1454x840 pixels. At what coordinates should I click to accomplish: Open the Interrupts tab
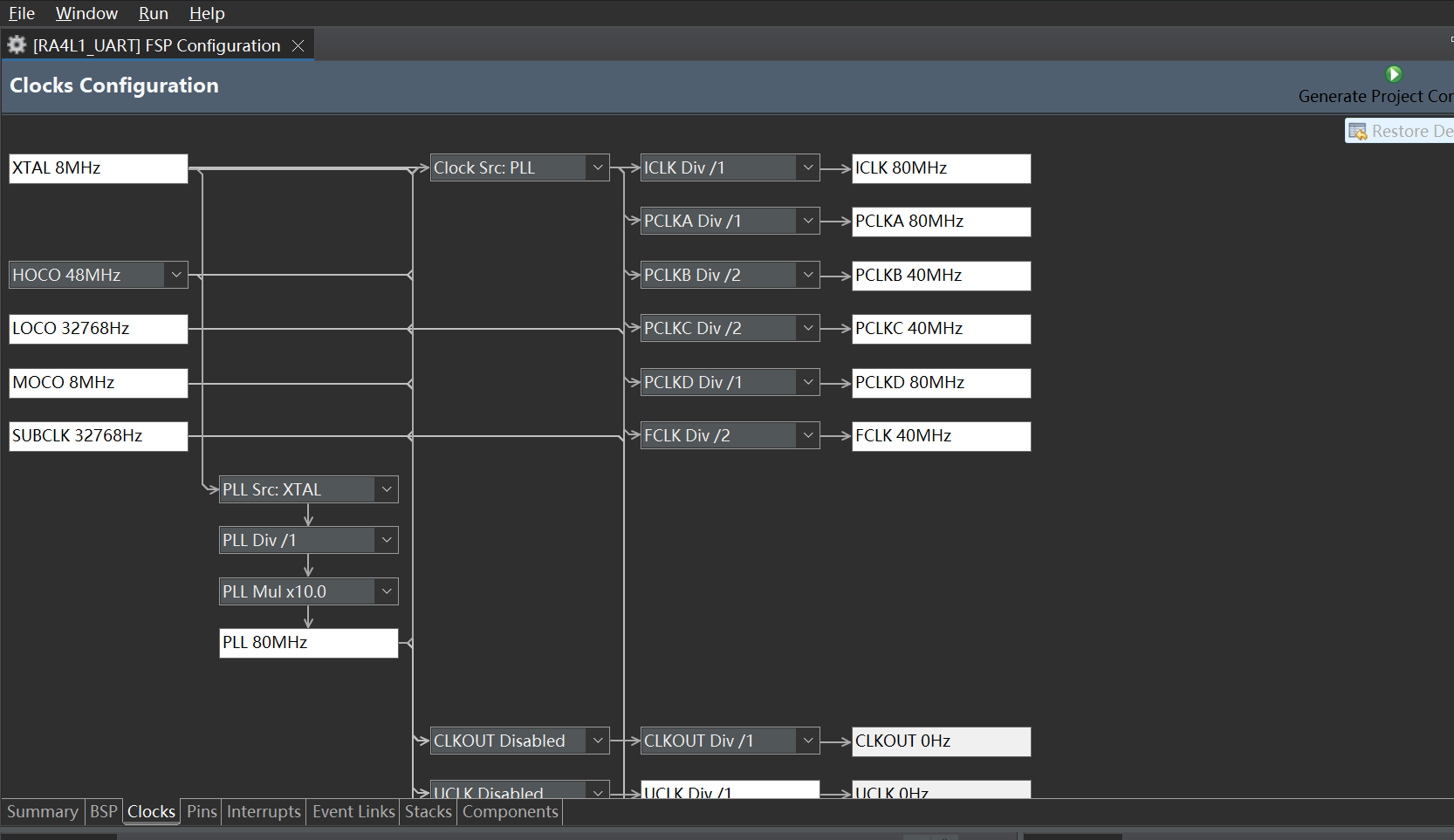[264, 812]
